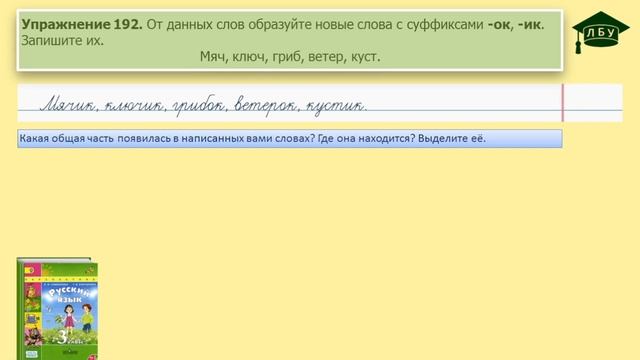Click the handwritten word "ключик"
Image resolution: width=640 pixels, height=360 pixels.
coord(133,106)
